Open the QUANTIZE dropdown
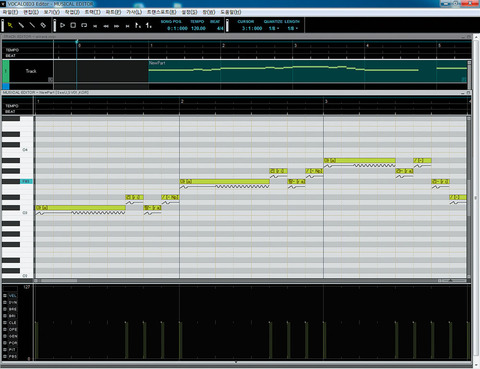 [274, 29]
